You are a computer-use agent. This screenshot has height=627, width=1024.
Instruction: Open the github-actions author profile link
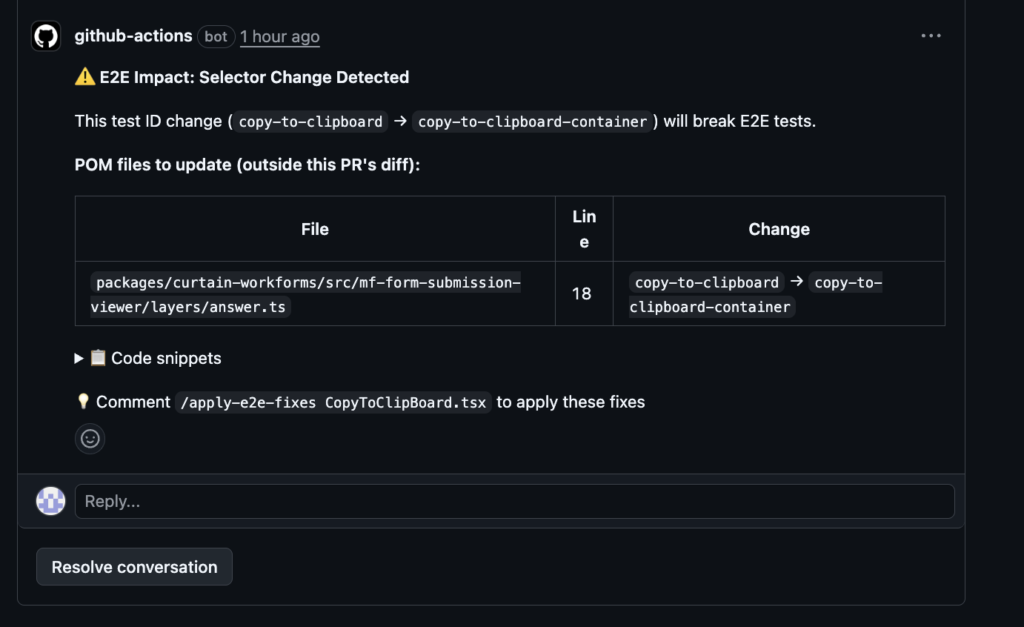[x=133, y=36]
